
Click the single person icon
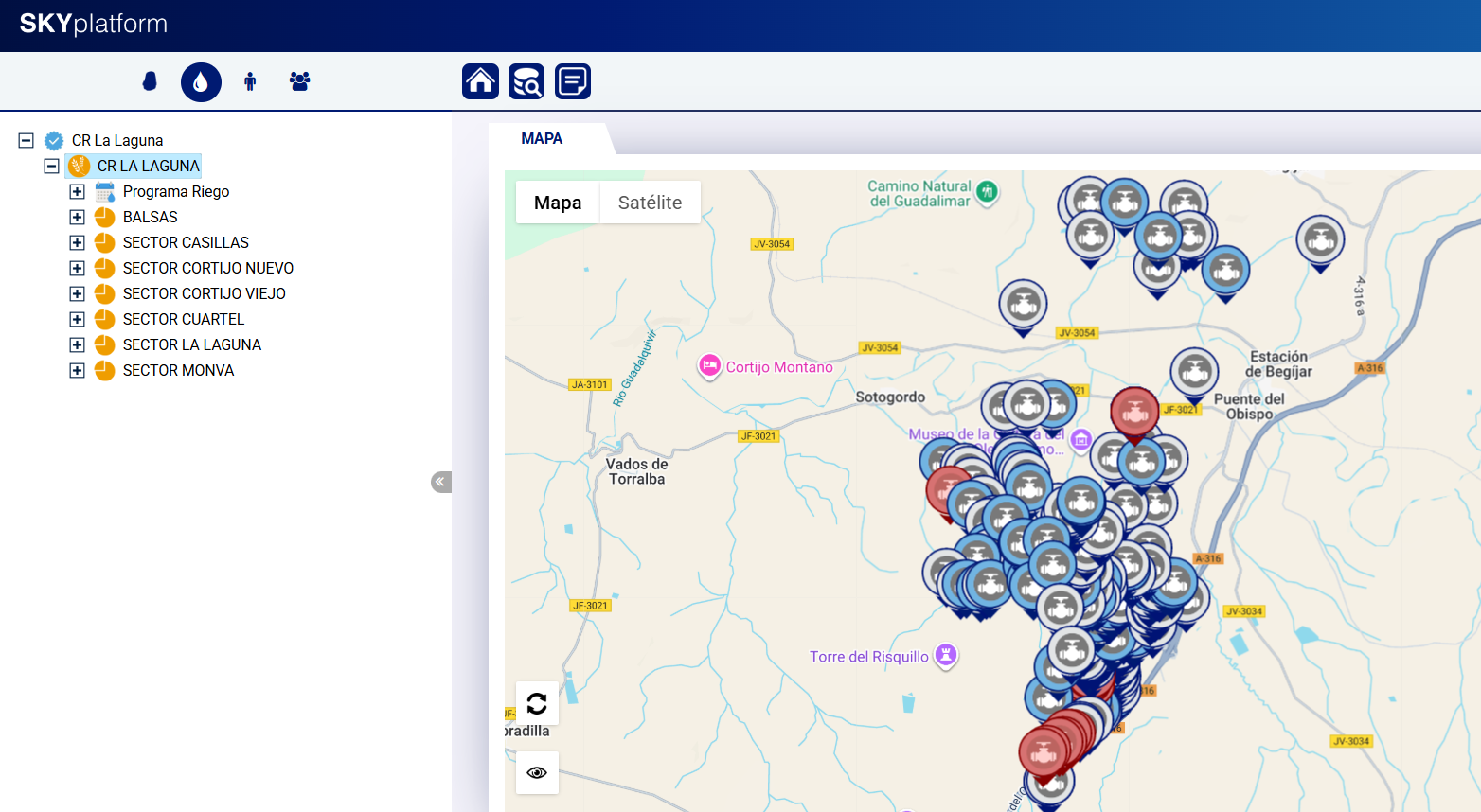coord(250,81)
